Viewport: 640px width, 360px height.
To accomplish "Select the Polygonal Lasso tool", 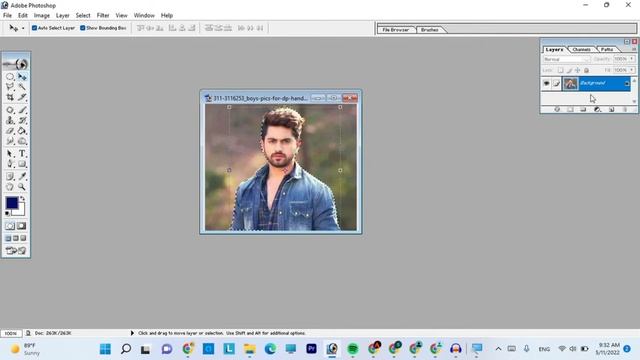I will coord(10,87).
